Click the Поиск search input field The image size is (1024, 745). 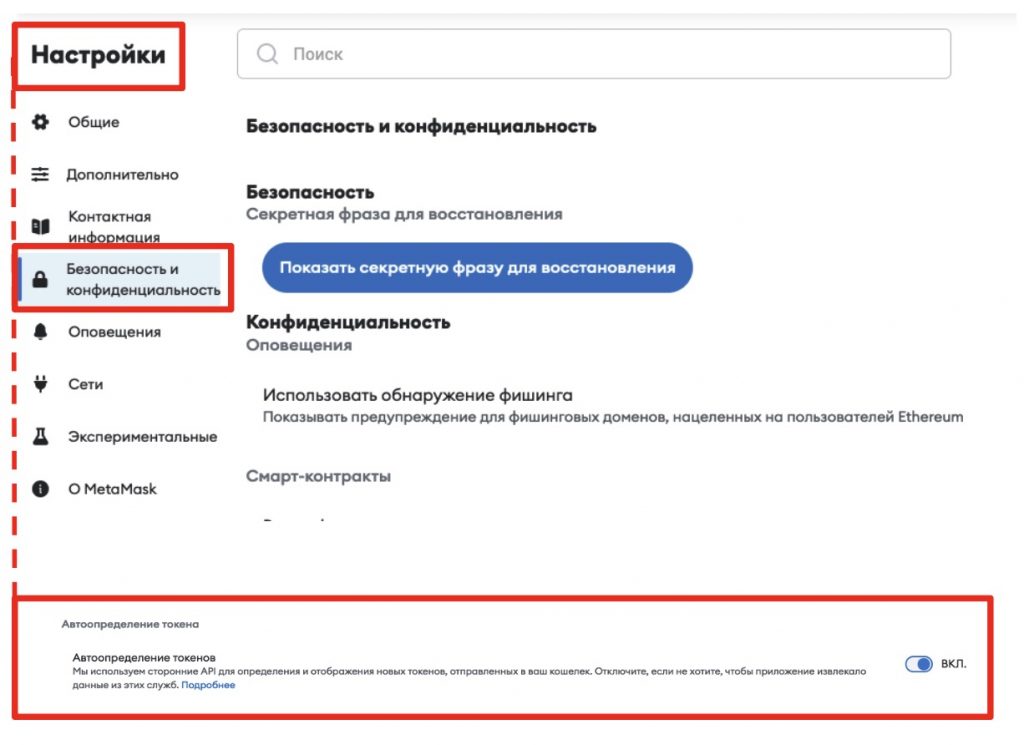click(594, 54)
